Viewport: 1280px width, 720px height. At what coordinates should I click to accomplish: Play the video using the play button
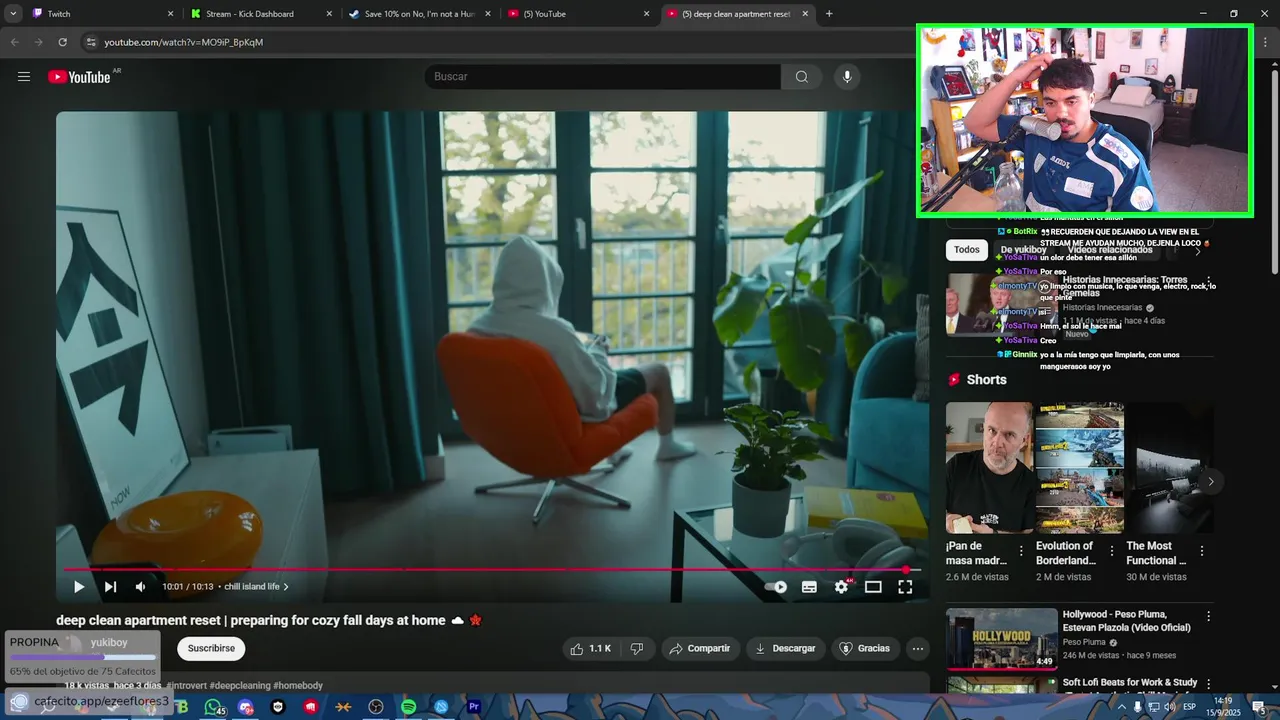[x=79, y=587]
